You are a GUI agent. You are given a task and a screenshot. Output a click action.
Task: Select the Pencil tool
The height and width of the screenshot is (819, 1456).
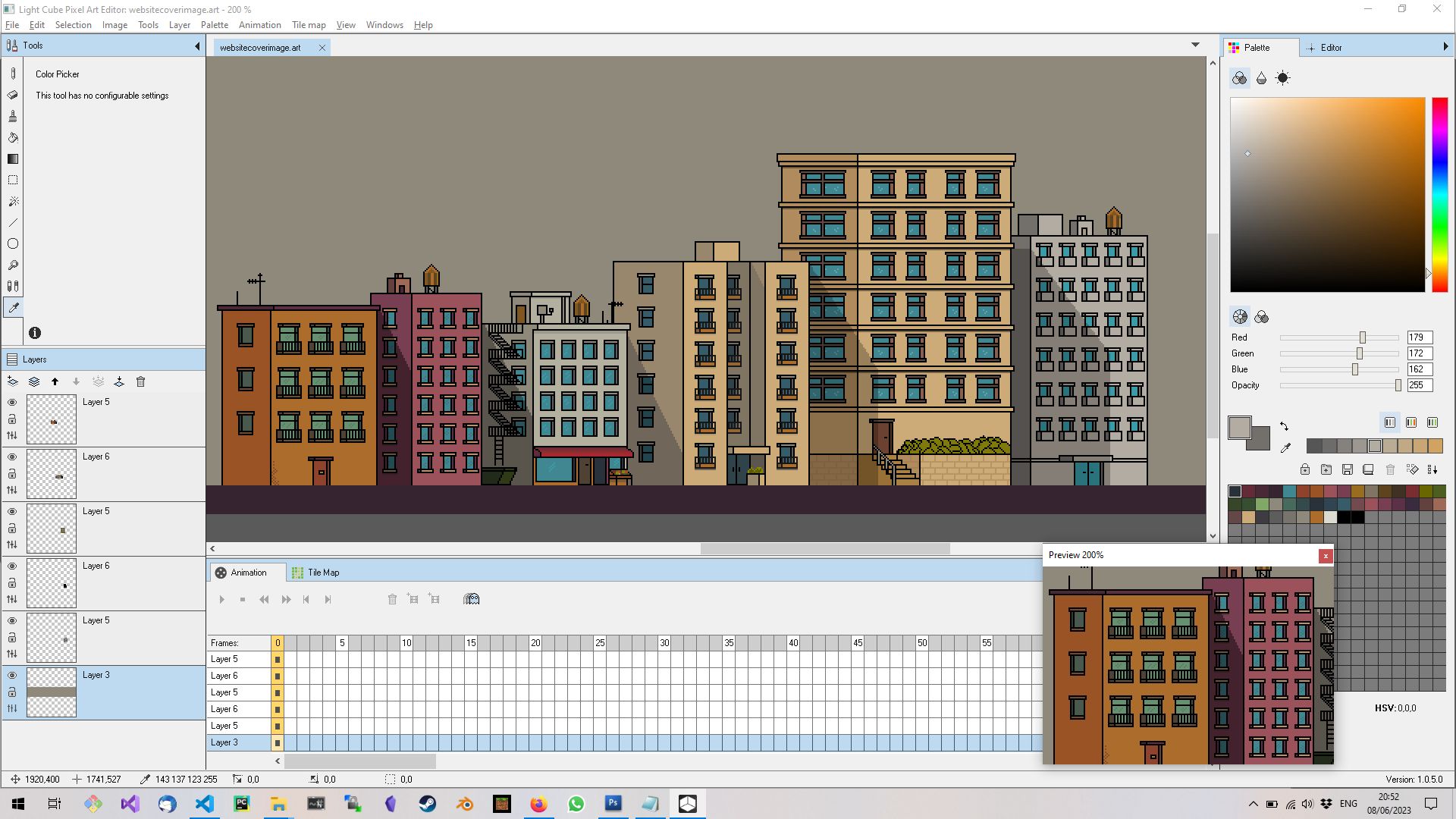pyautogui.click(x=13, y=74)
